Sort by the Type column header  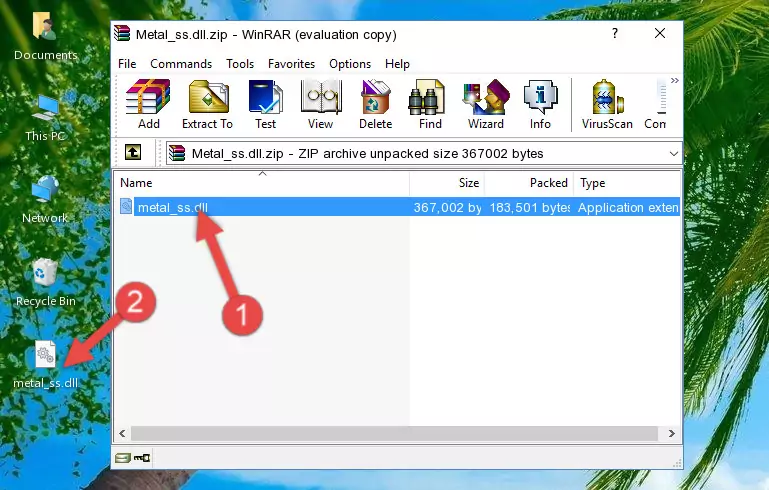(627, 183)
